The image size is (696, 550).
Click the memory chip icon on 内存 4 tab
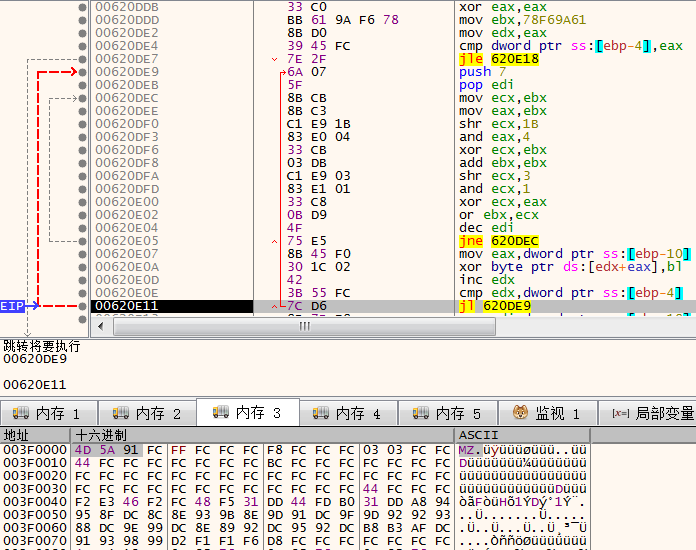(321, 413)
